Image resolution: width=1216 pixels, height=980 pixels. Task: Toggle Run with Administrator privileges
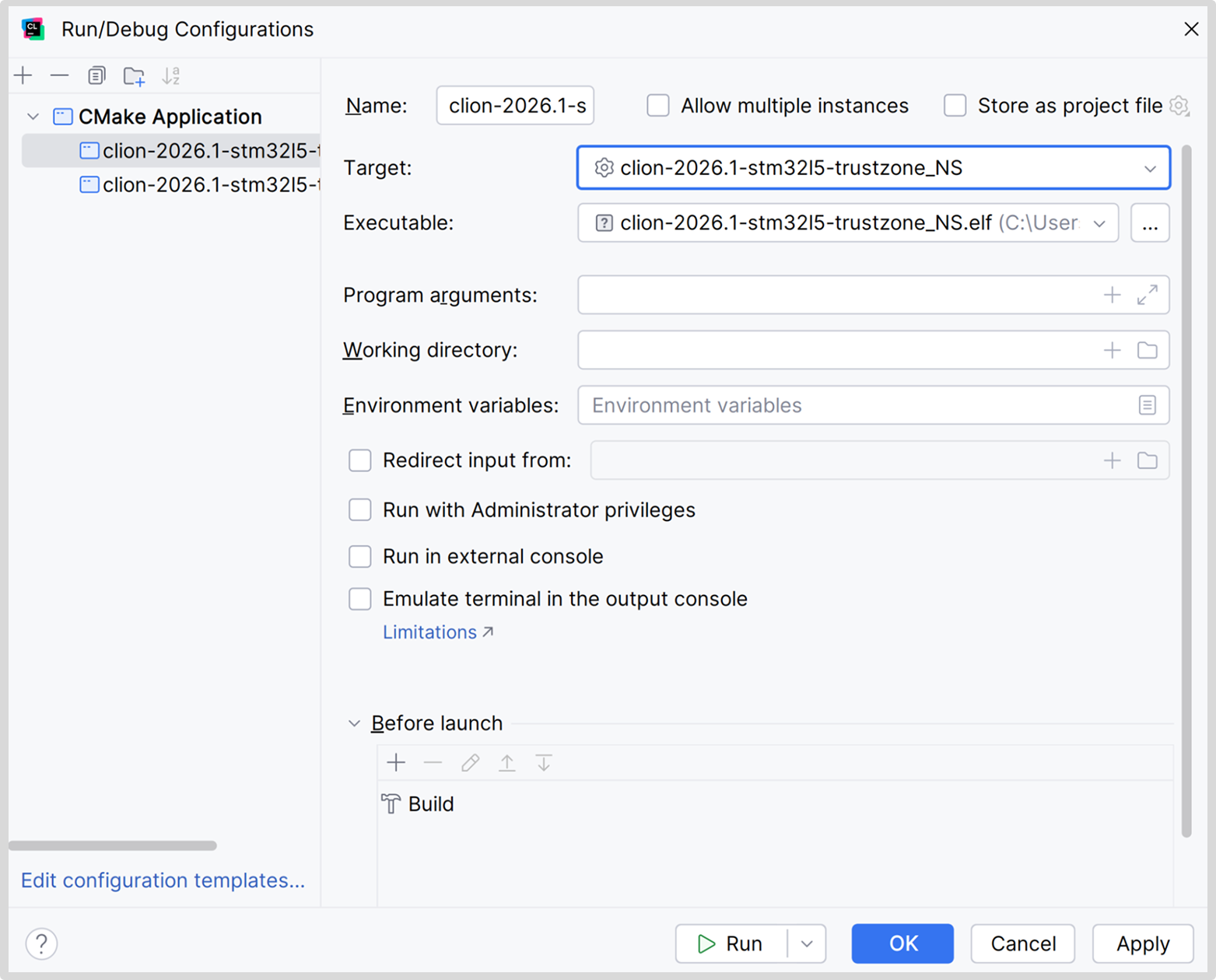[x=360, y=510]
